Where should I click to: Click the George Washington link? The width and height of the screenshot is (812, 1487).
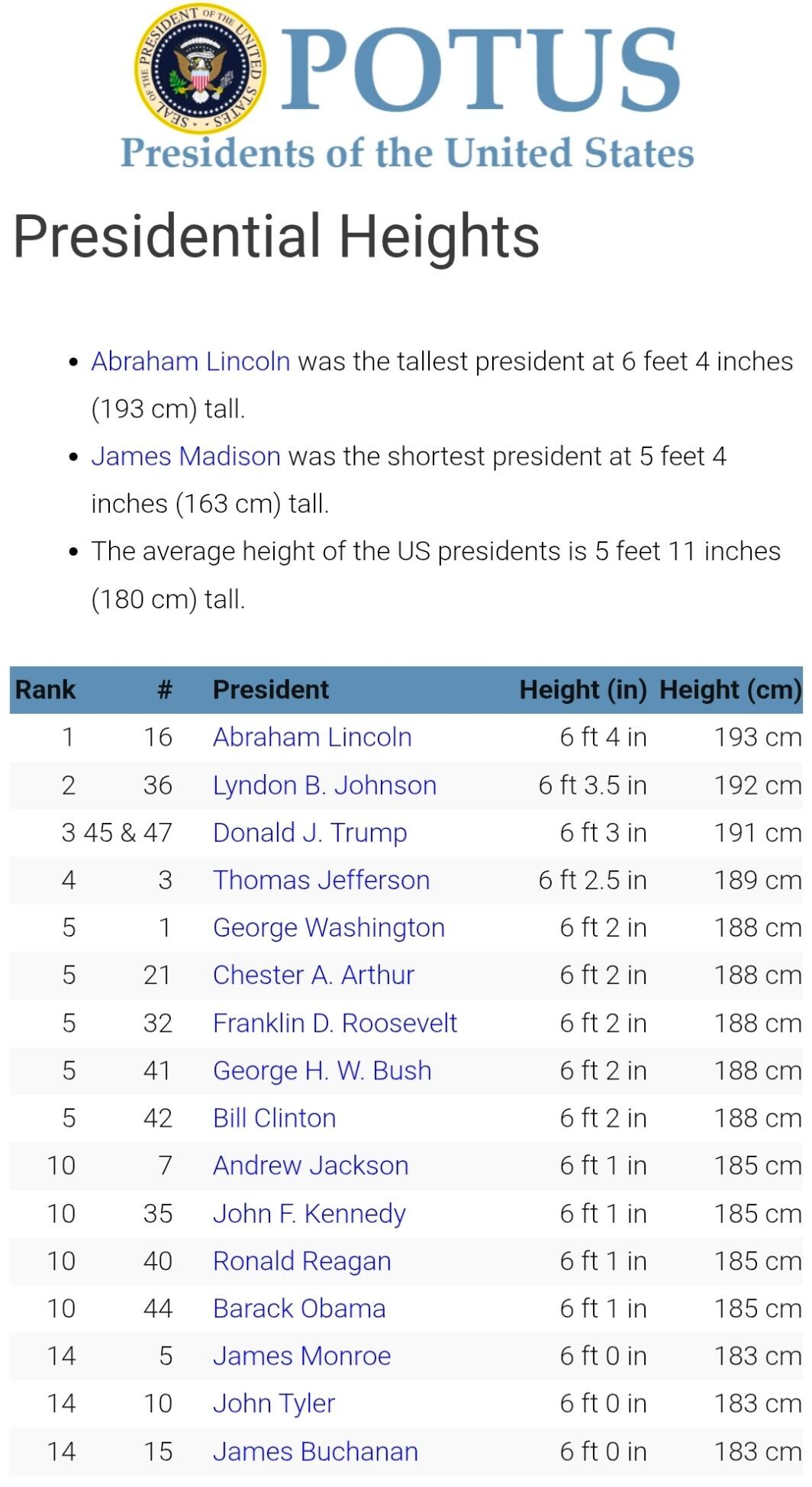click(x=329, y=927)
